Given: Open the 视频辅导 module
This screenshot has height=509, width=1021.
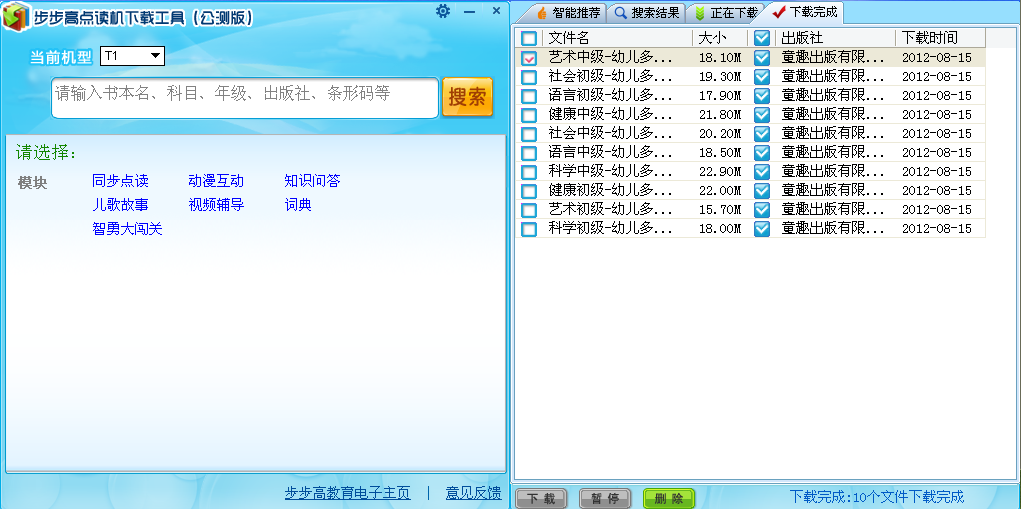Looking at the screenshot, I should pyautogui.click(x=216, y=205).
